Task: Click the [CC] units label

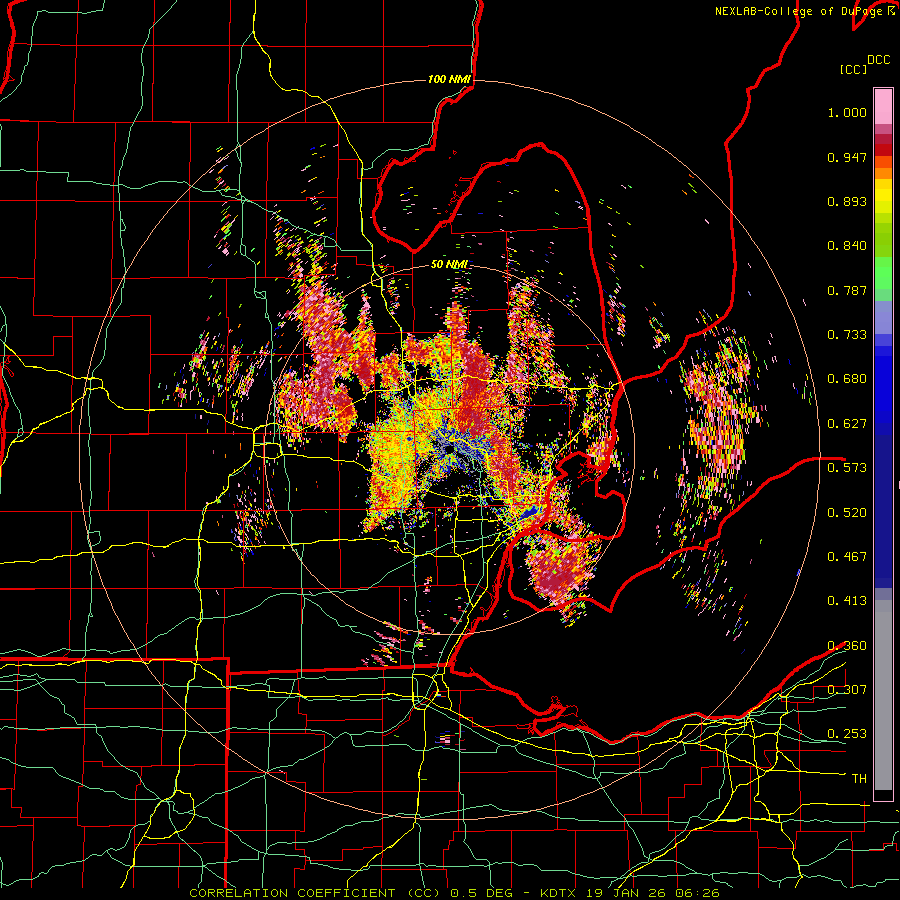Action: tap(854, 69)
